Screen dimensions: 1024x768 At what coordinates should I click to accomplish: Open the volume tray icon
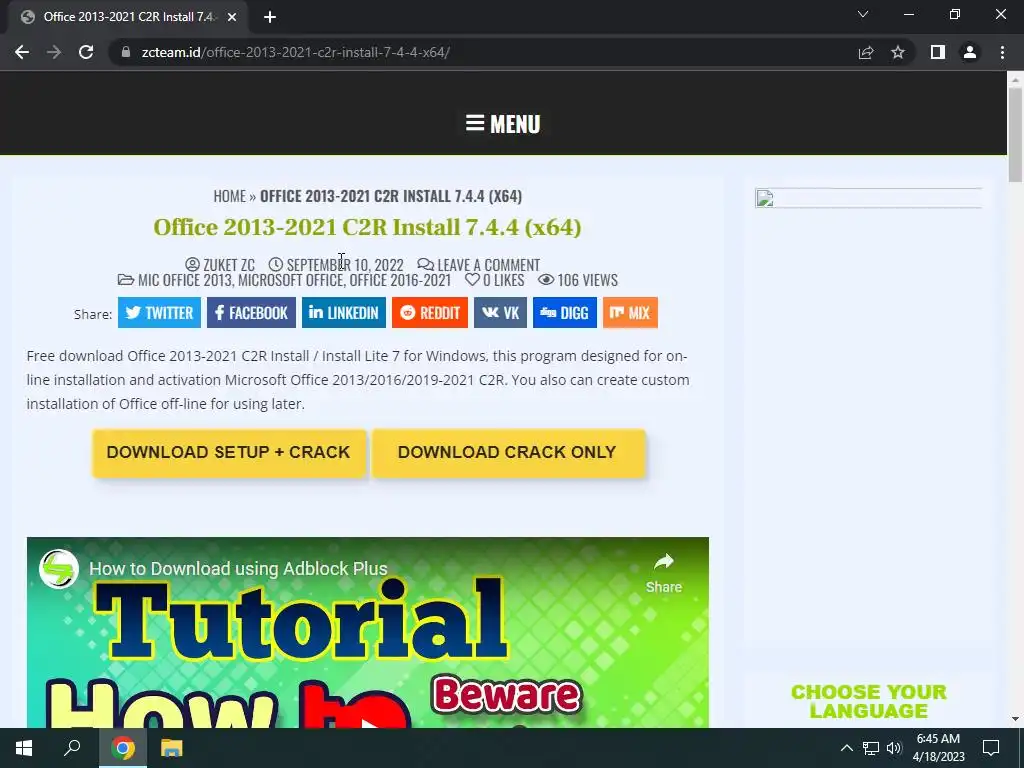(894, 748)
